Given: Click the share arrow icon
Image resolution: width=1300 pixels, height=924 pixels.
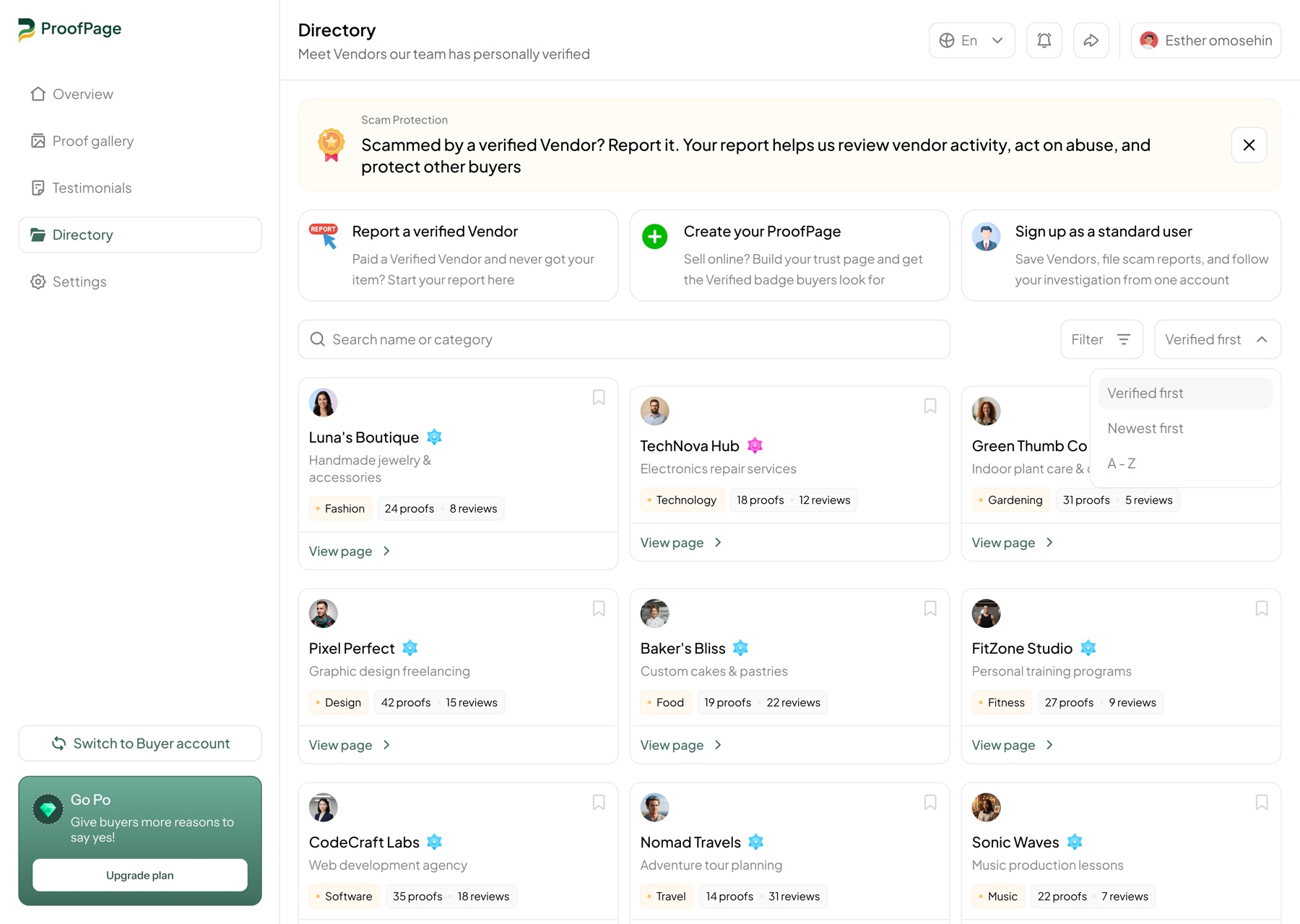Looking at the screenshot, I should click(1091, 40).
